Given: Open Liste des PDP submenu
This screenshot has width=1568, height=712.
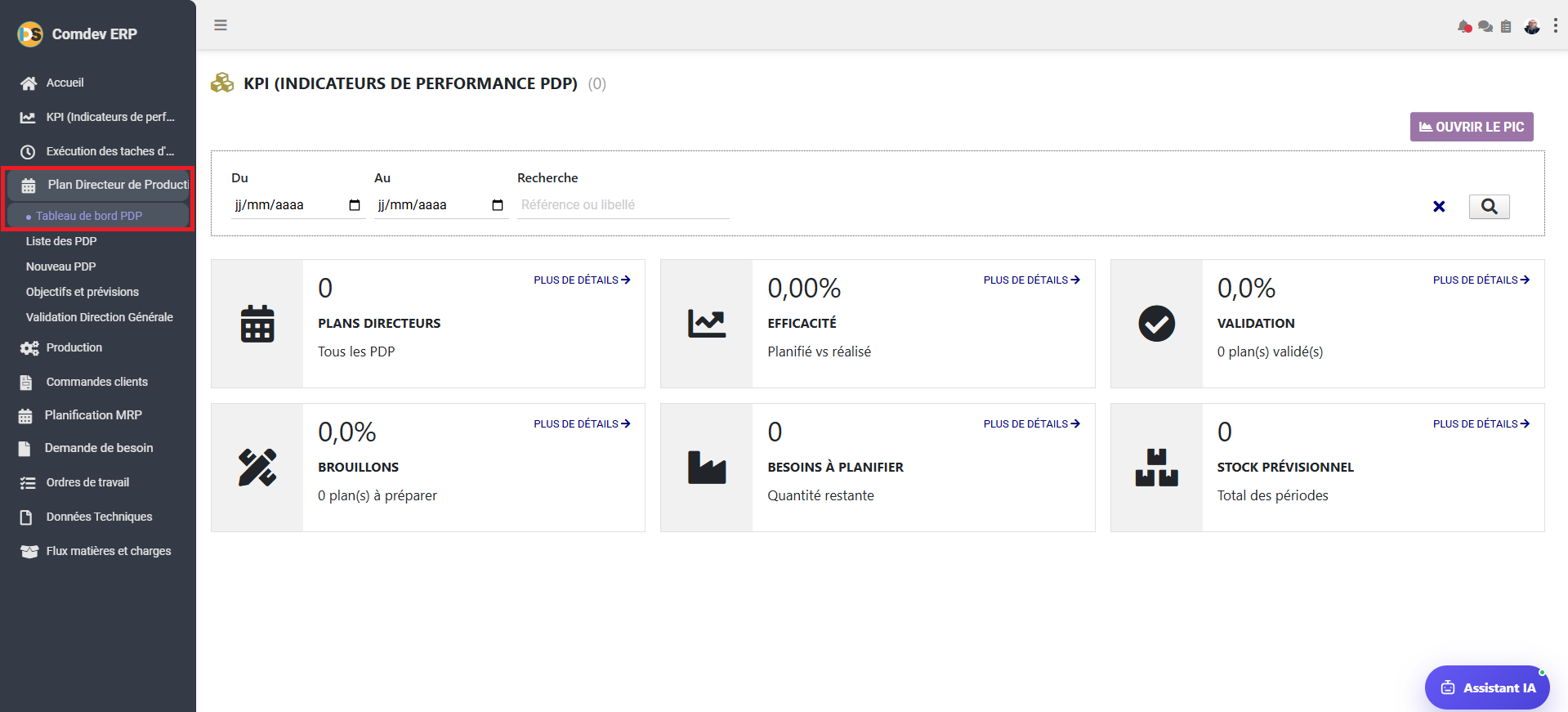Looking at the screenshot, I should 61,241.
